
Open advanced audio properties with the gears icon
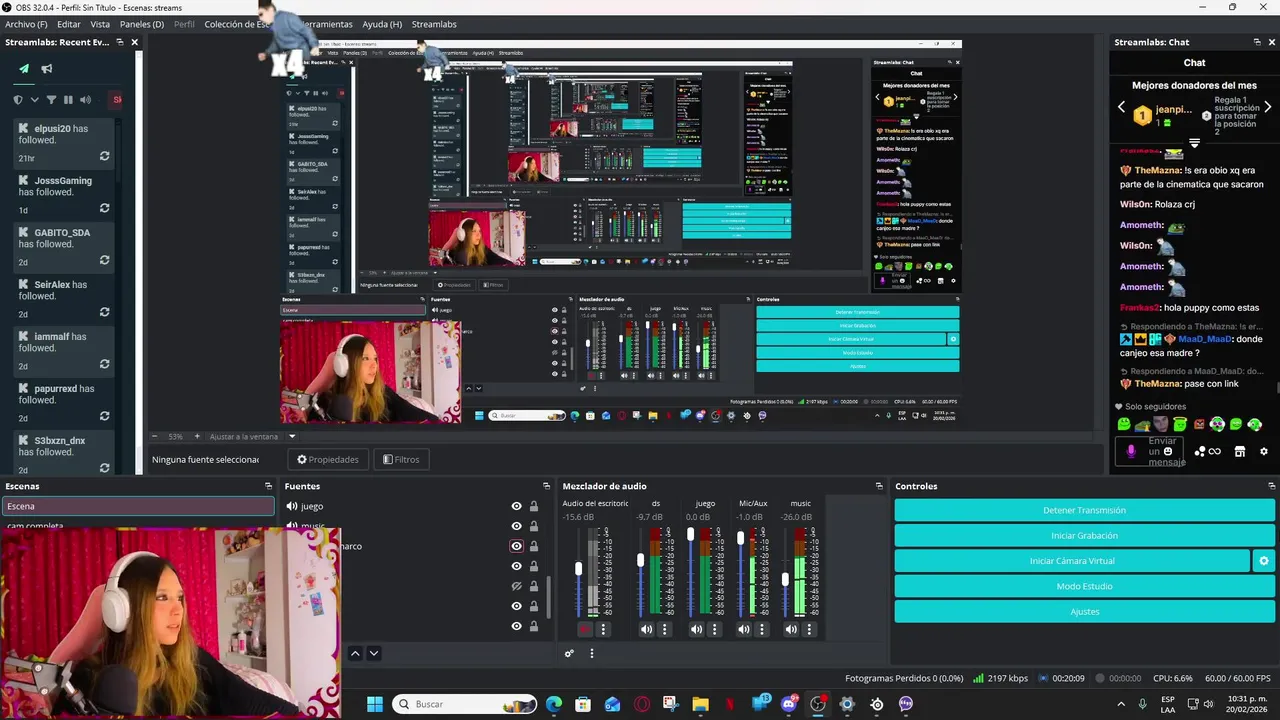tap(569, 653)
